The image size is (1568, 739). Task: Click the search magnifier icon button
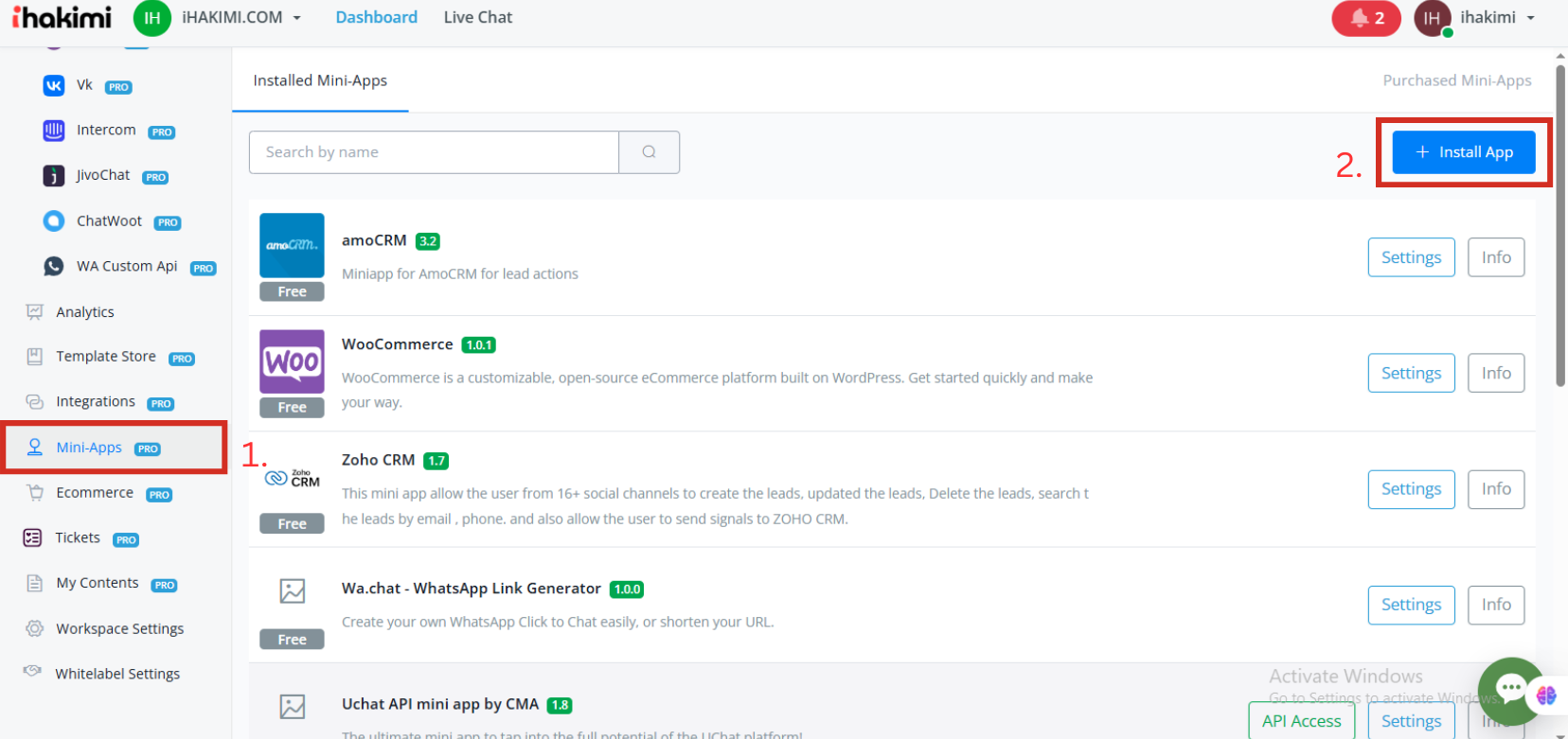649,152
